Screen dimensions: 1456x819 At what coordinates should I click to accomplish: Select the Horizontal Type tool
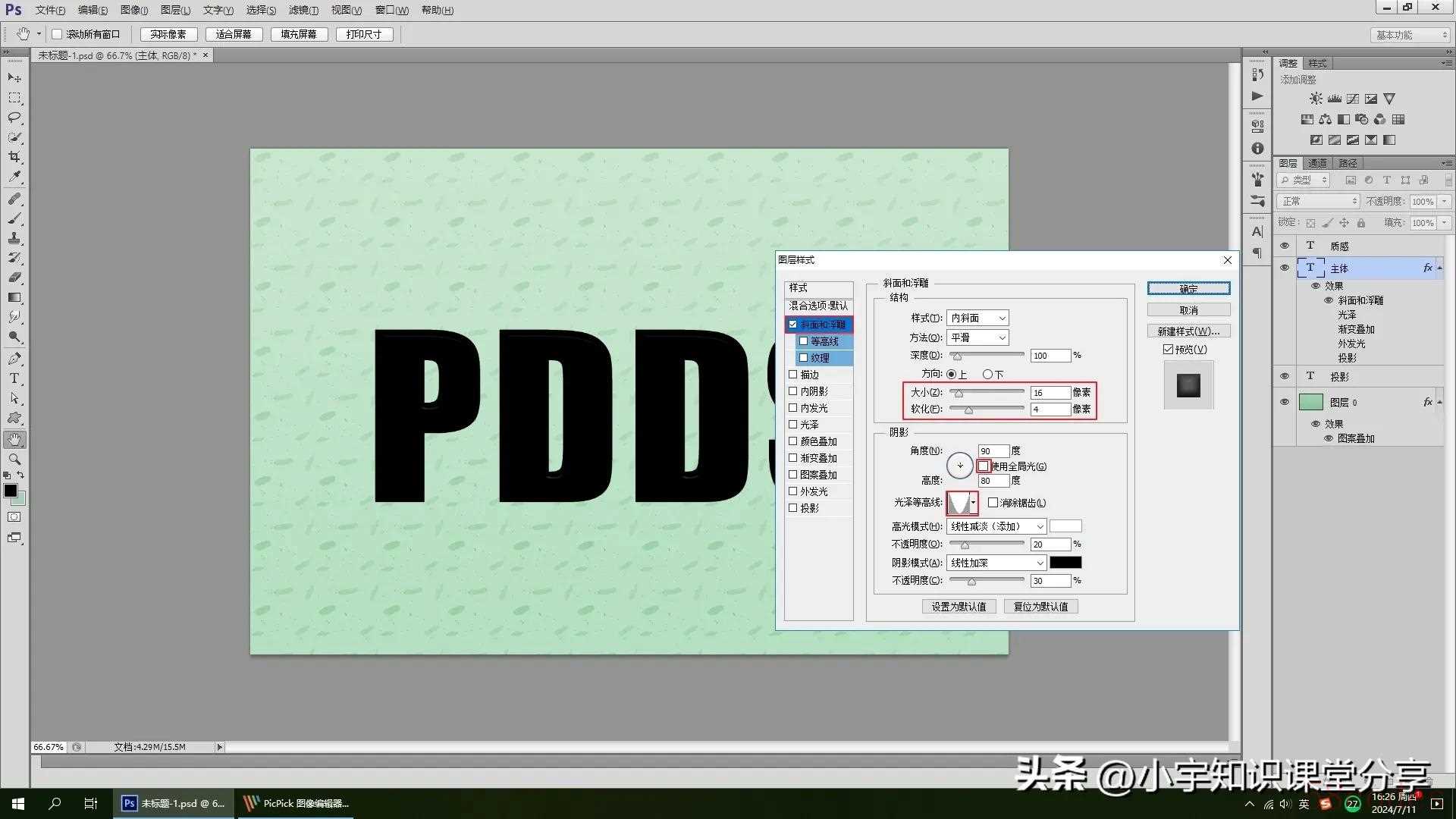point(14,378)
